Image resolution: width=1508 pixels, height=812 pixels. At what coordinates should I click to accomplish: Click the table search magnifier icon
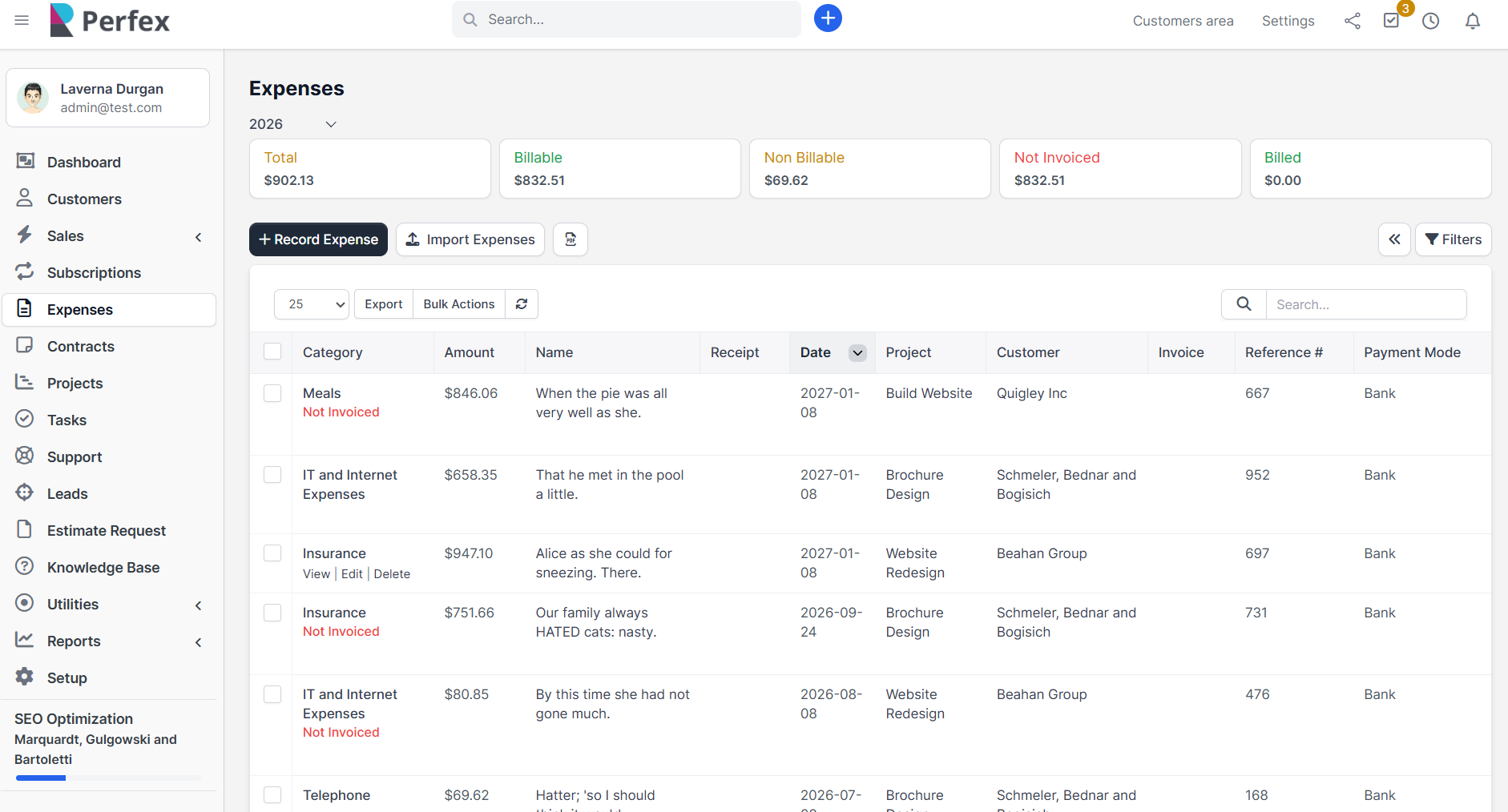pos(1244,304)
